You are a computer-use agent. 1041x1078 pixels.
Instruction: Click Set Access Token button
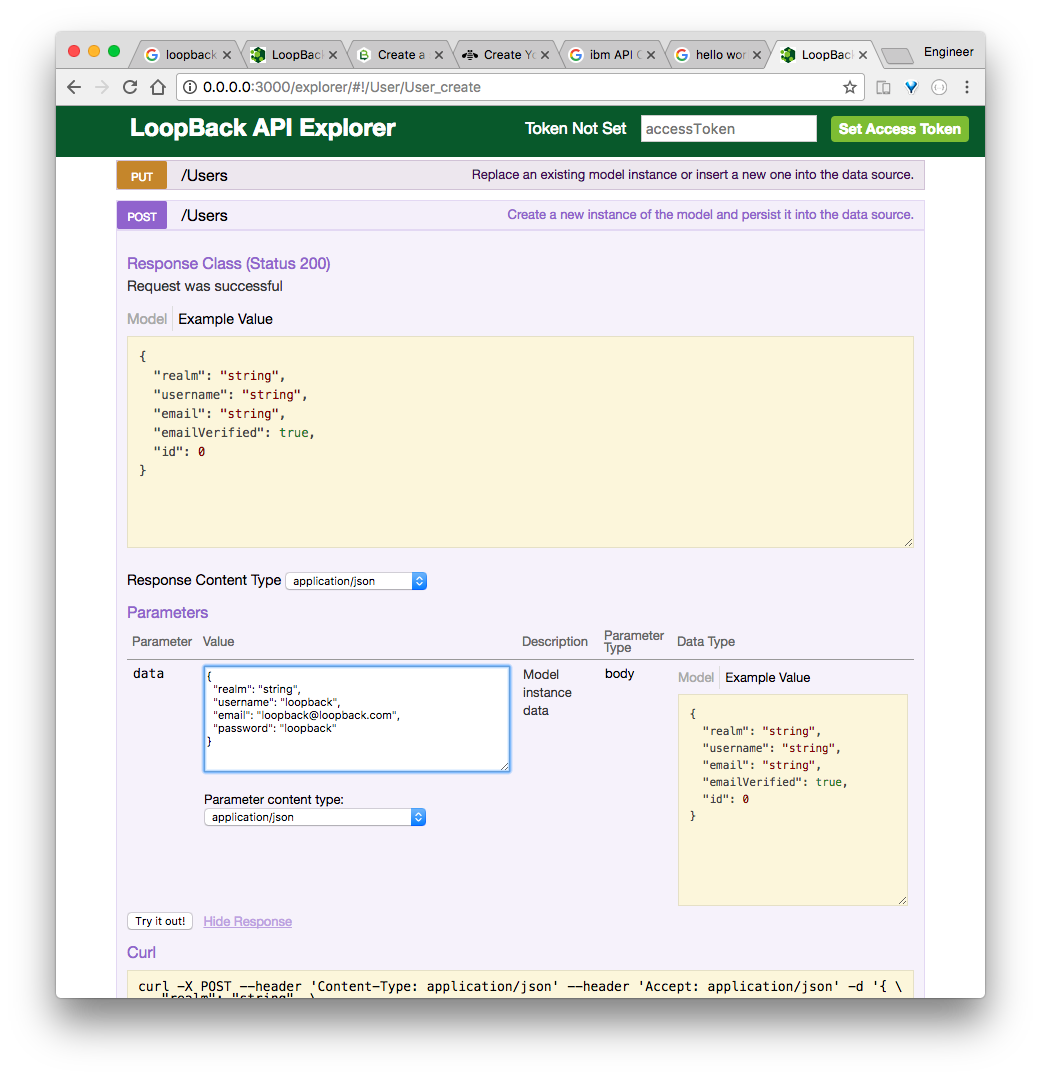(899, 129)
